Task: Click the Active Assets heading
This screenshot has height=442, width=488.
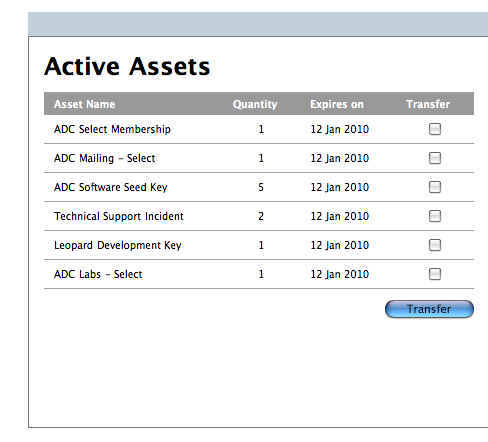Action: (127, 66)
